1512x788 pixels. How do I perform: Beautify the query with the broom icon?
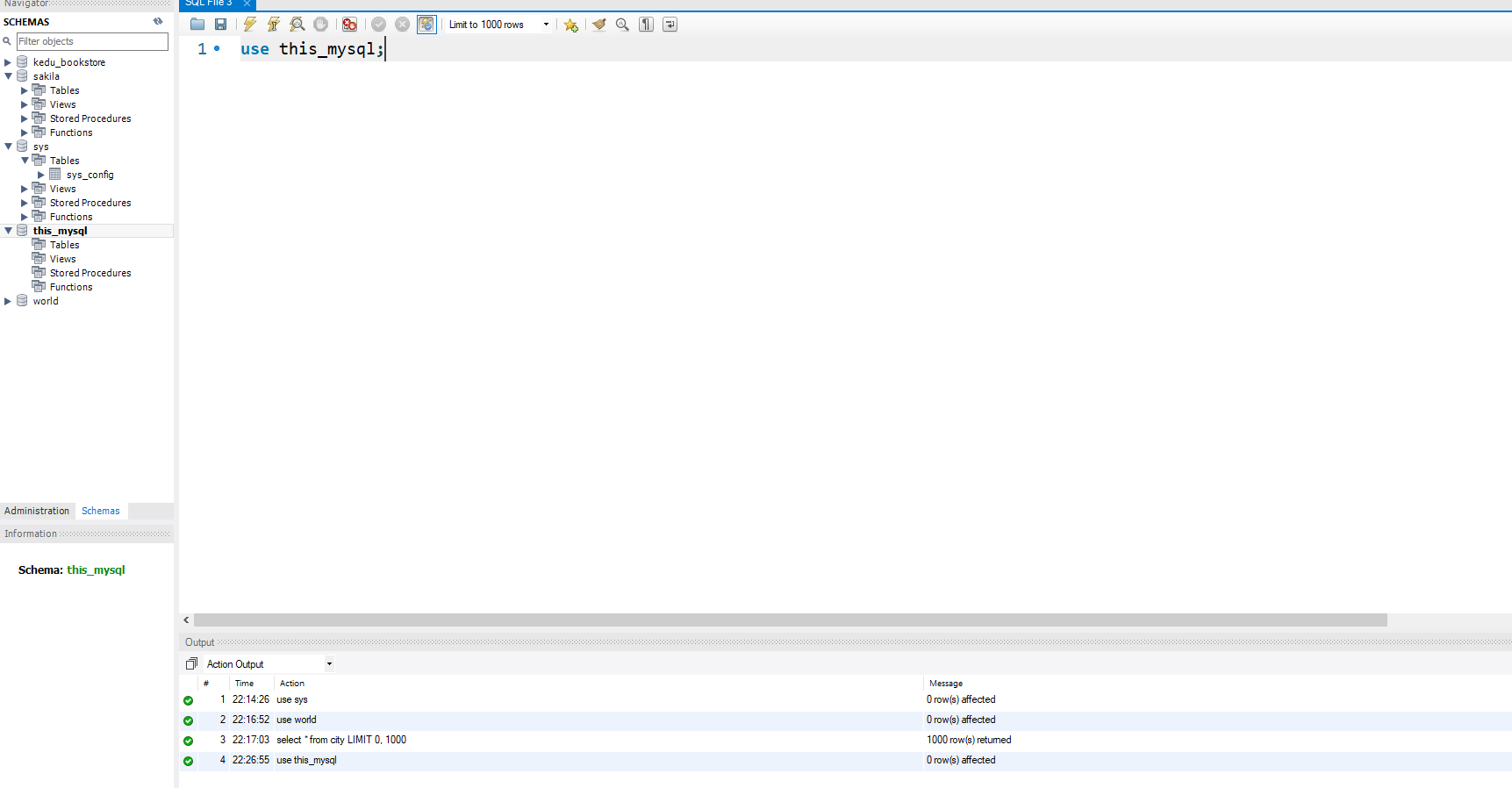(599, 25)
